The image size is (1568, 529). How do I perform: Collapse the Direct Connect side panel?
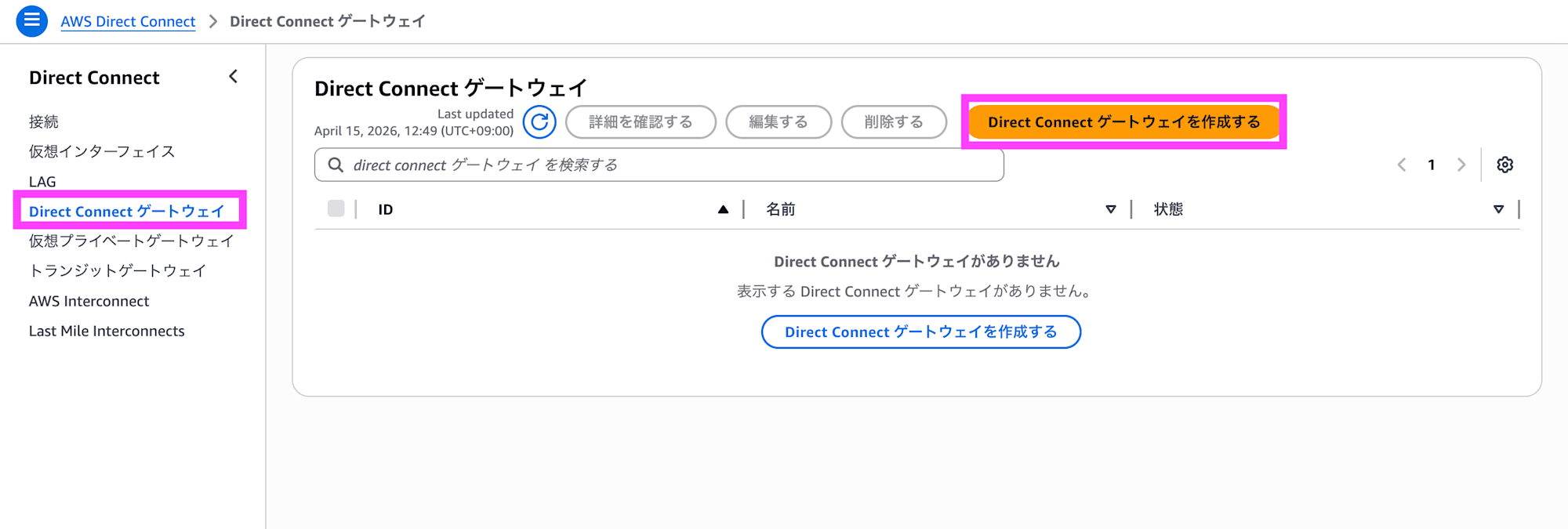pyautogui.click(x=233, y=77)
